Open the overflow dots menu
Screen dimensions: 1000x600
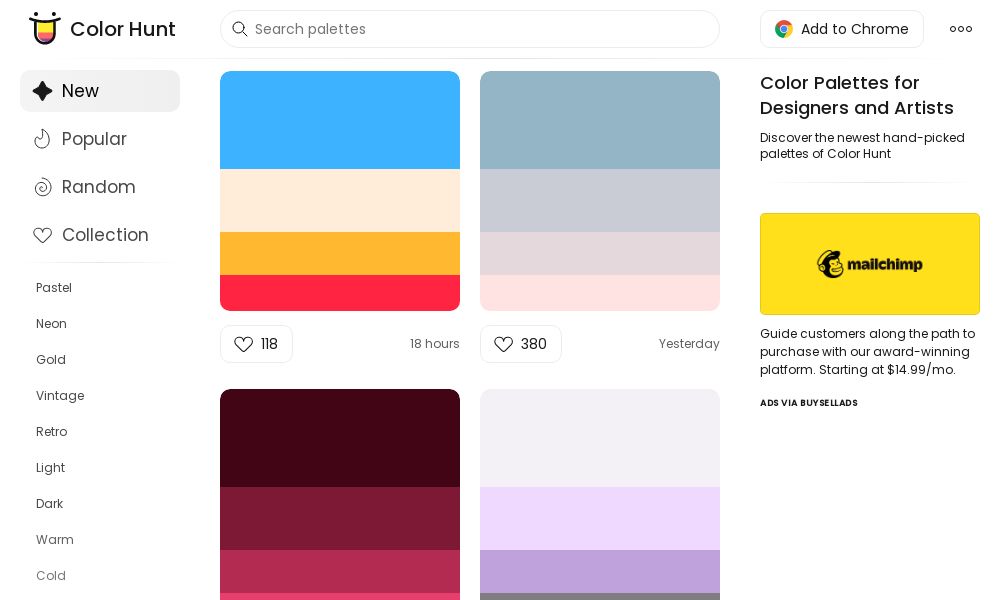pos(961,29)
